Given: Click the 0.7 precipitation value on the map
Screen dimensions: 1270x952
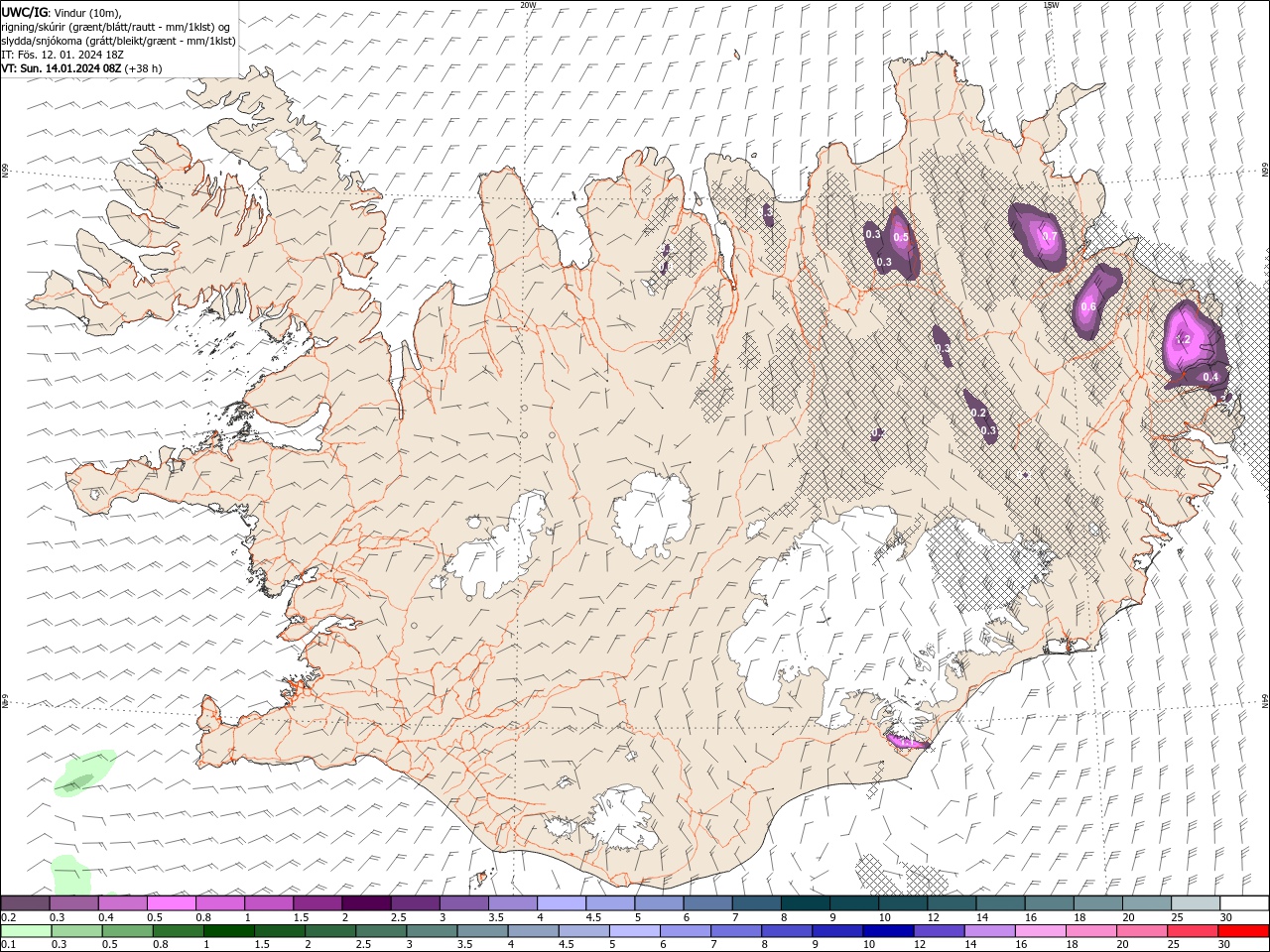Looking at the screenshot, I should pos(1050,236).
